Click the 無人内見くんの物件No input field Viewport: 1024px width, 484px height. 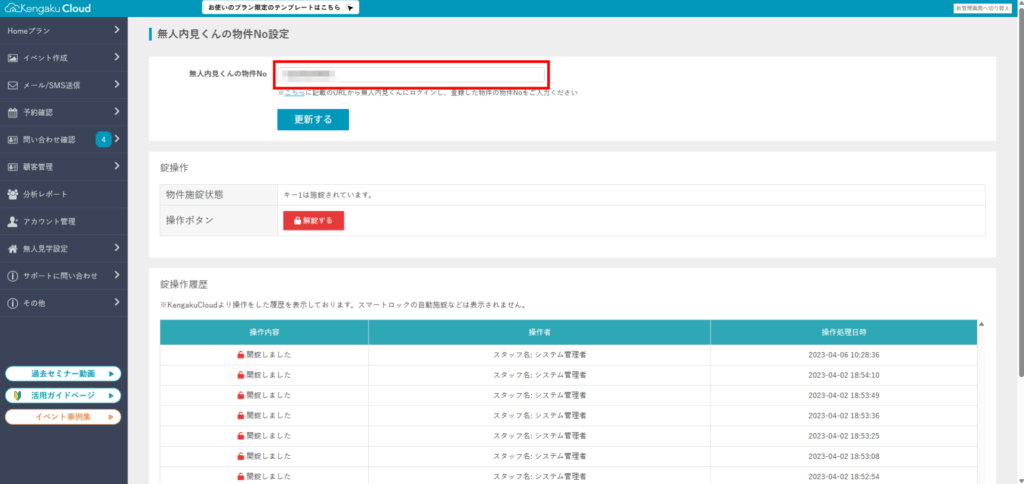(x=412, y=74)
